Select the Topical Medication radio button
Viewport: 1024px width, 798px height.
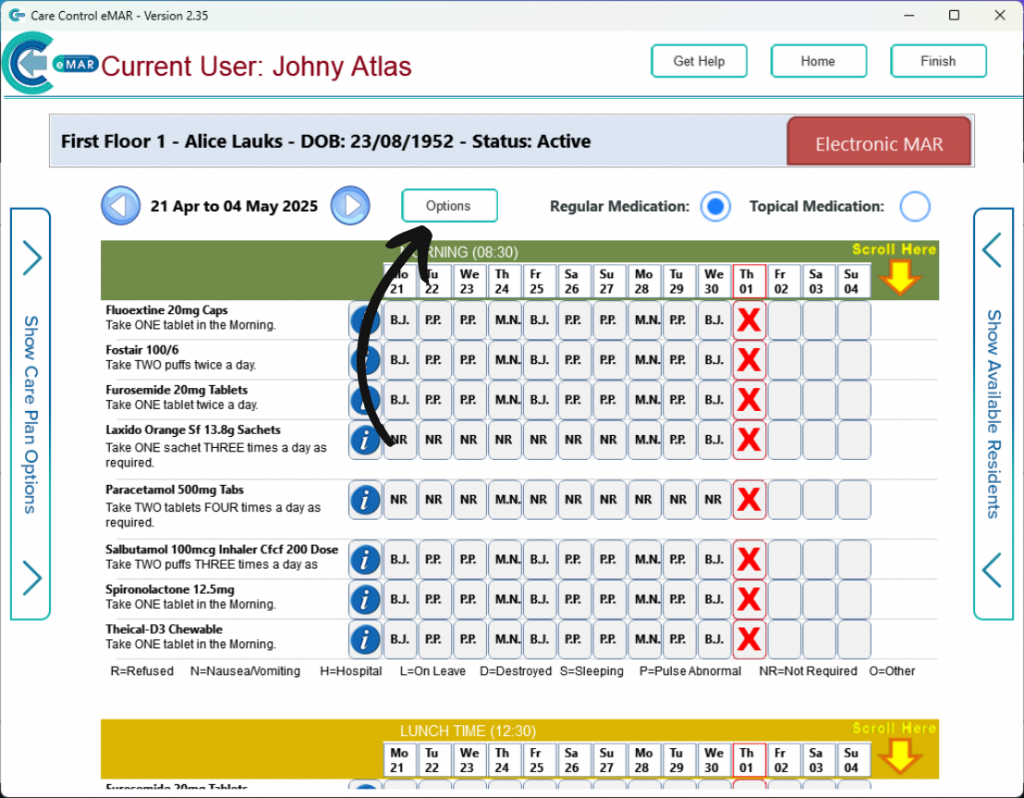pos(915,206)
